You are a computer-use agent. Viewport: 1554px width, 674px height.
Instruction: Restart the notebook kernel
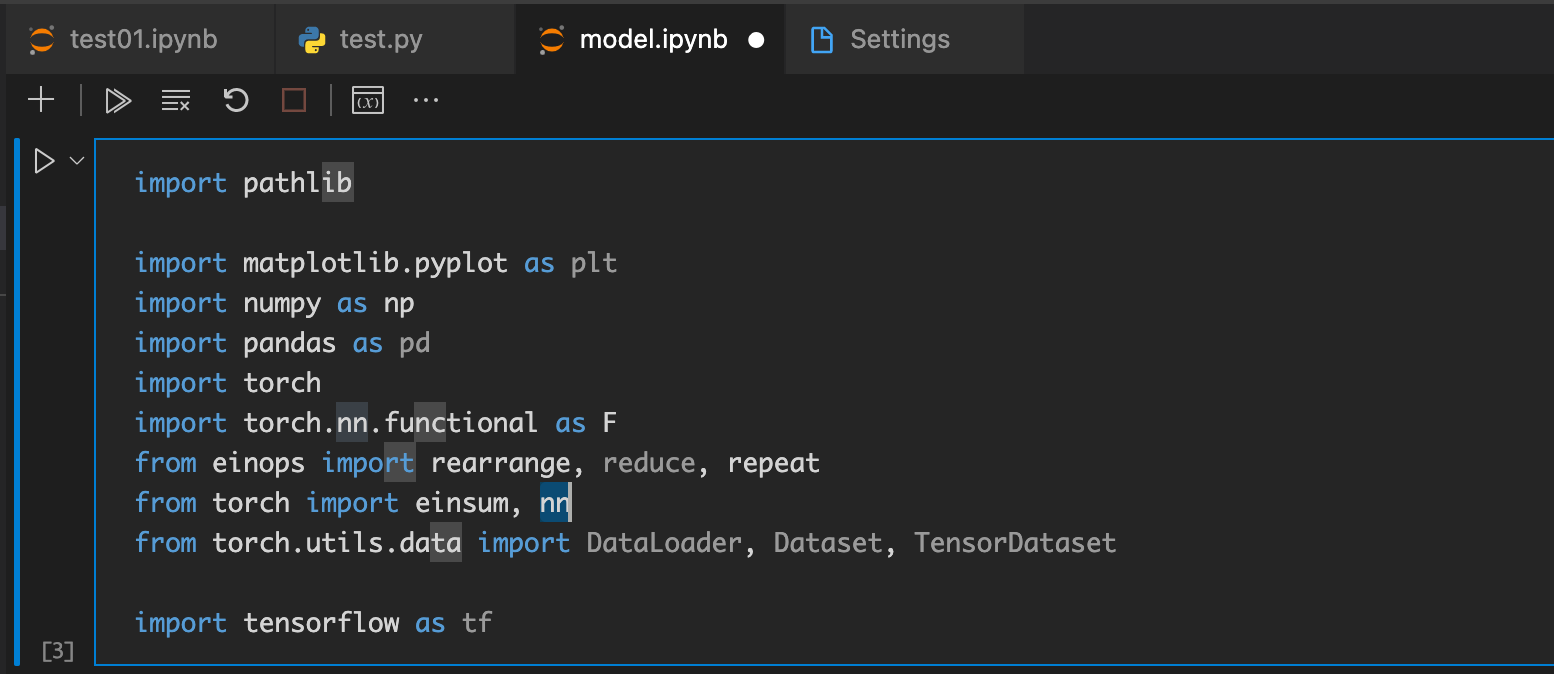[235, 100]
